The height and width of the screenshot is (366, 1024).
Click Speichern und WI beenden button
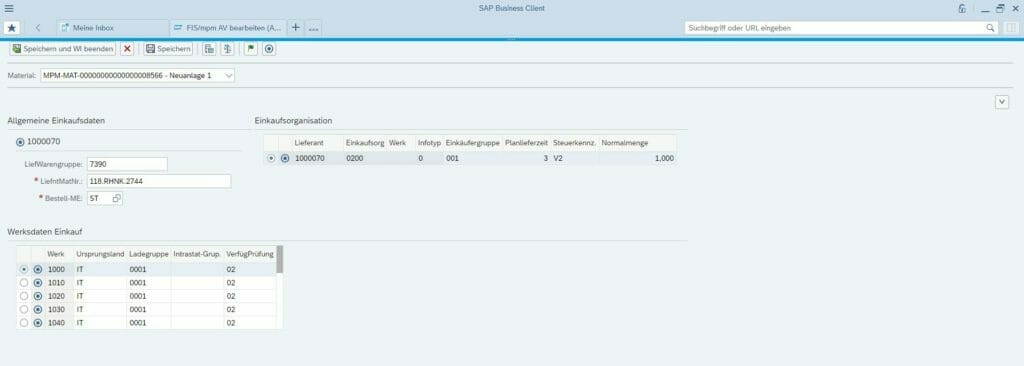point(63,49)
